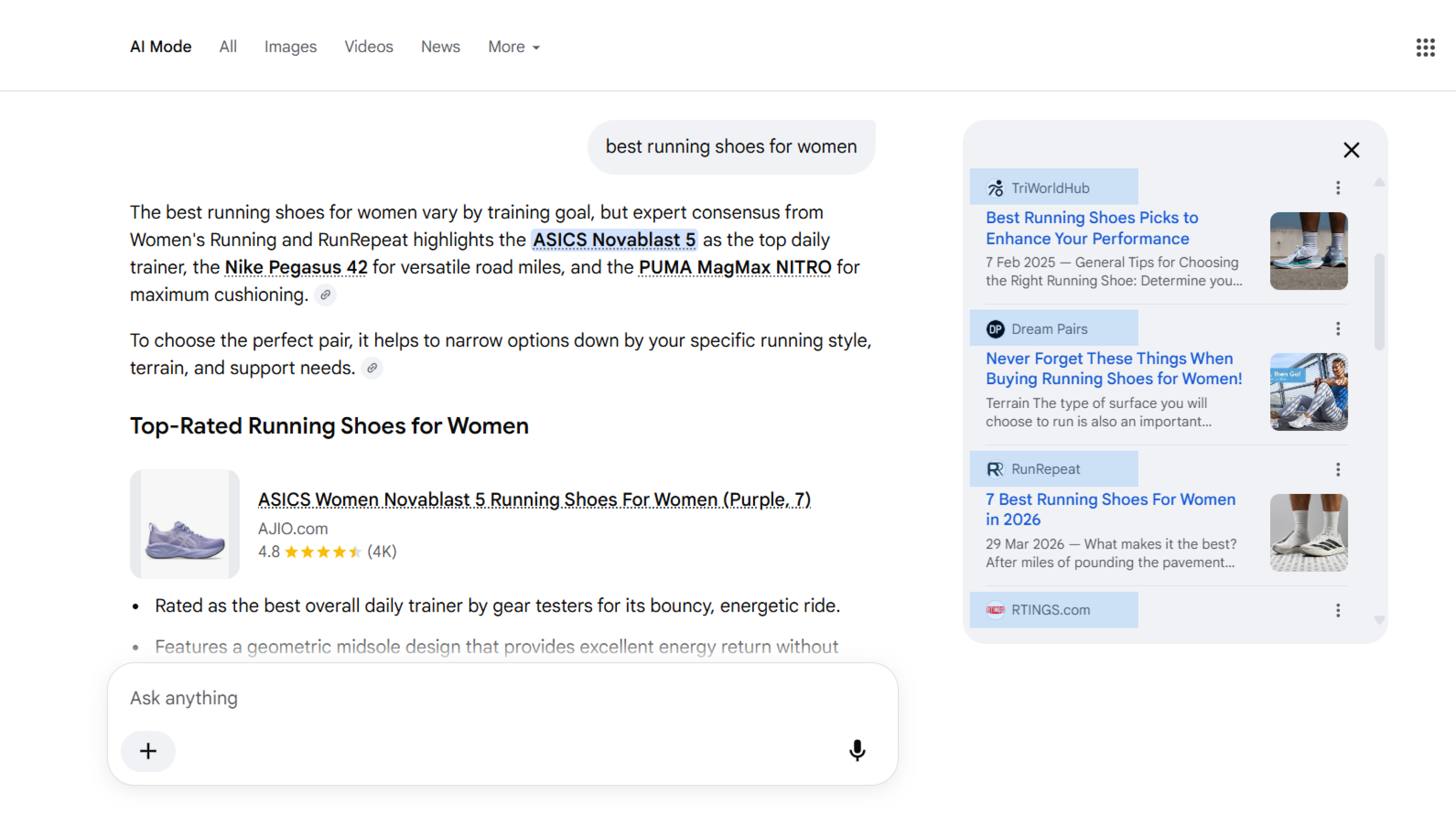The height and width of the screenshot is (815, 1456).
Task: Open 'Best Running Shoes Picks' article
Action: click(1092, 228)
